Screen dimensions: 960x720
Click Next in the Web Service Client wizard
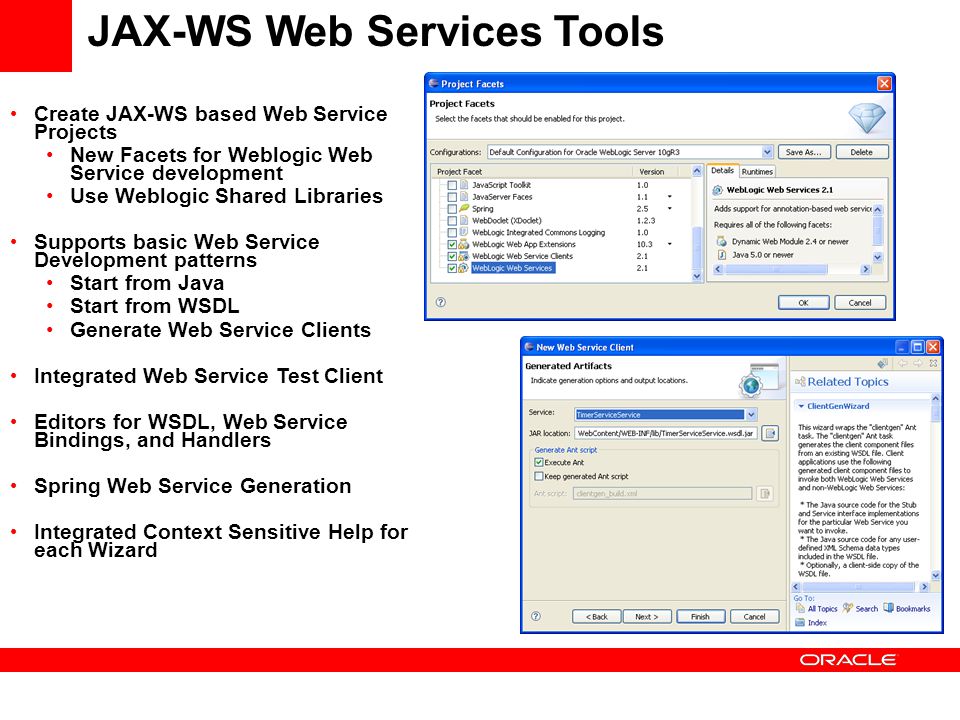(x=647, y=617)
